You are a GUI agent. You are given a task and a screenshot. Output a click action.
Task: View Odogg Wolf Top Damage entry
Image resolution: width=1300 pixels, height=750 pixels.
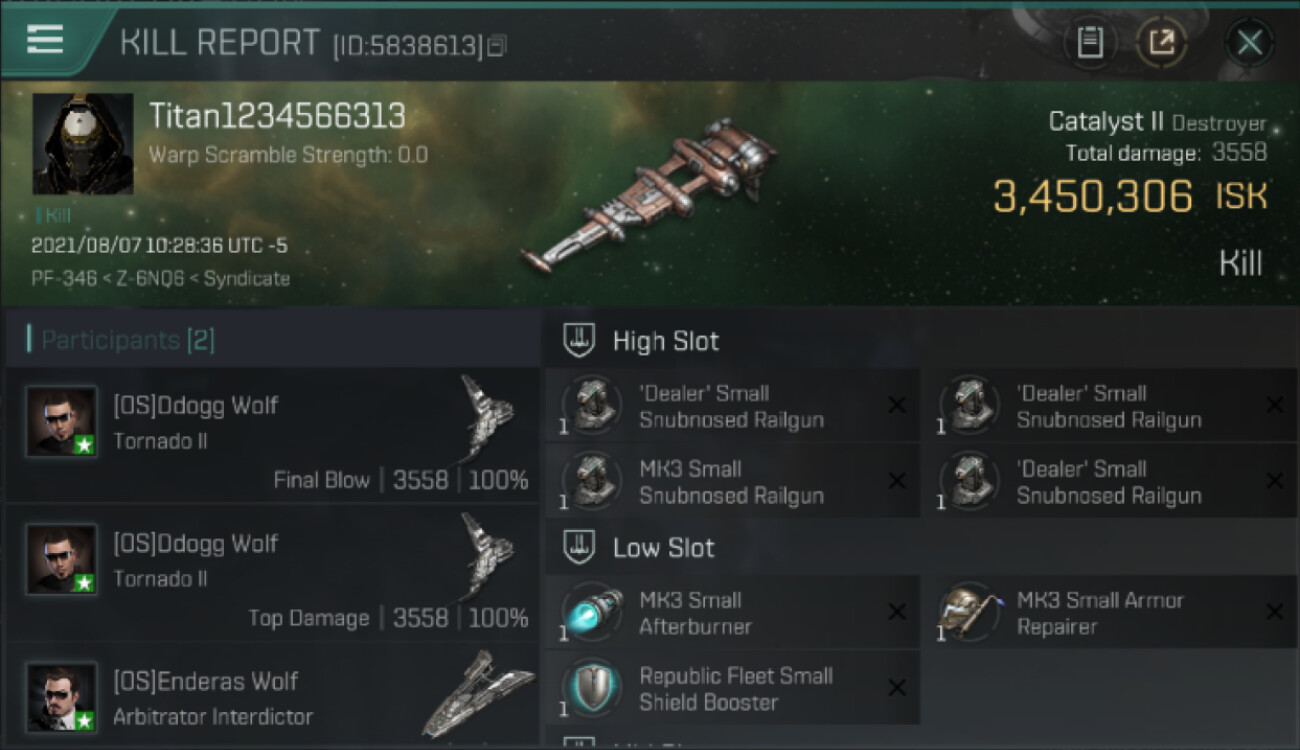272,573
